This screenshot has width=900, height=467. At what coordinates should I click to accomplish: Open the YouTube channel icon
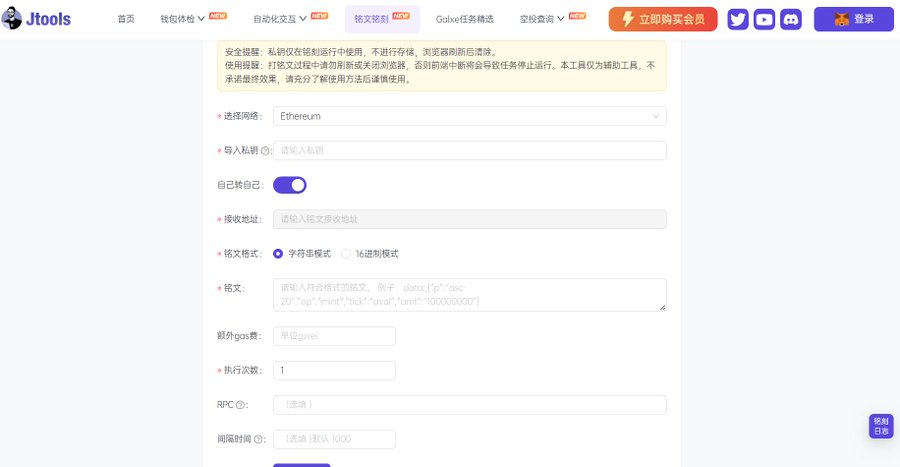click(x=764, y=20)
